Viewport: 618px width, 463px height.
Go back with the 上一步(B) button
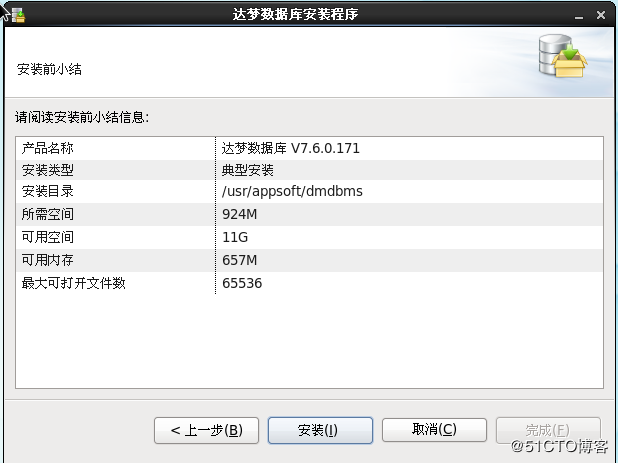[207, 430]
